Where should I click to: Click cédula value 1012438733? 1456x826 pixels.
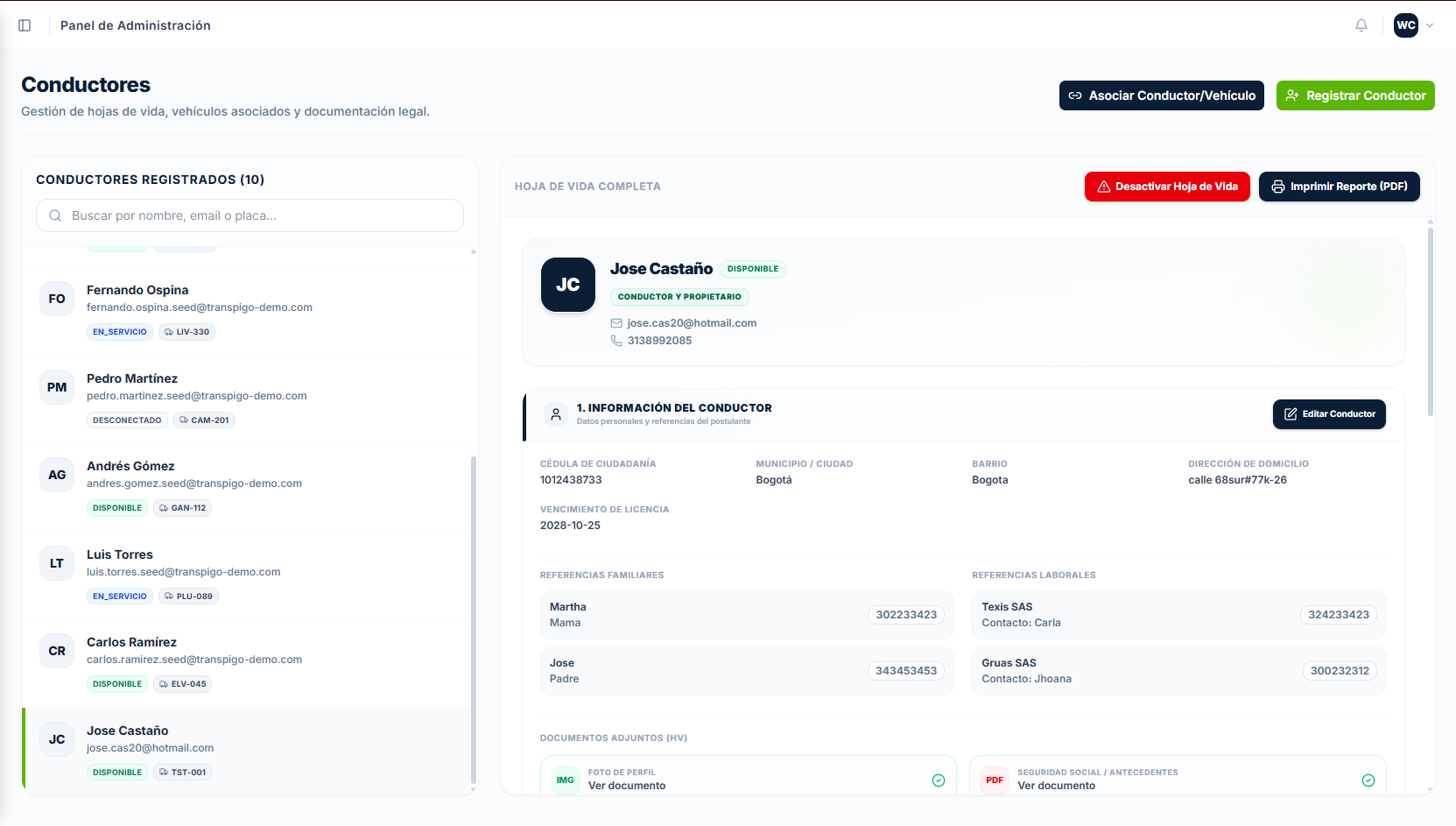point(571,480)
